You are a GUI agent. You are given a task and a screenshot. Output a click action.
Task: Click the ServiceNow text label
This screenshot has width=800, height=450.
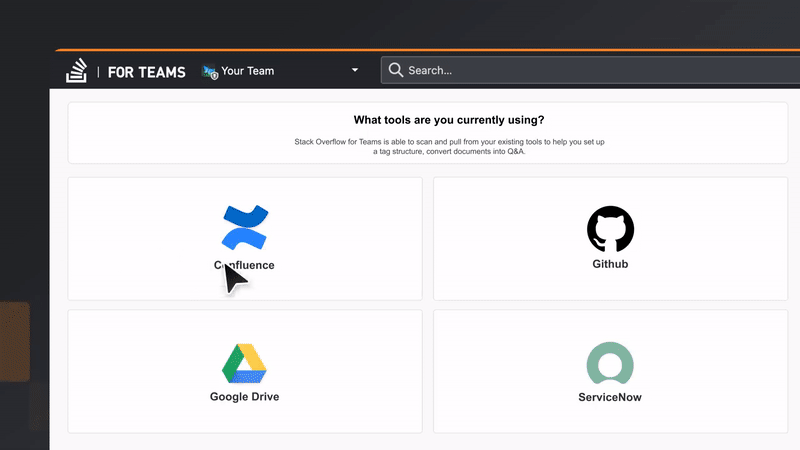610,397
